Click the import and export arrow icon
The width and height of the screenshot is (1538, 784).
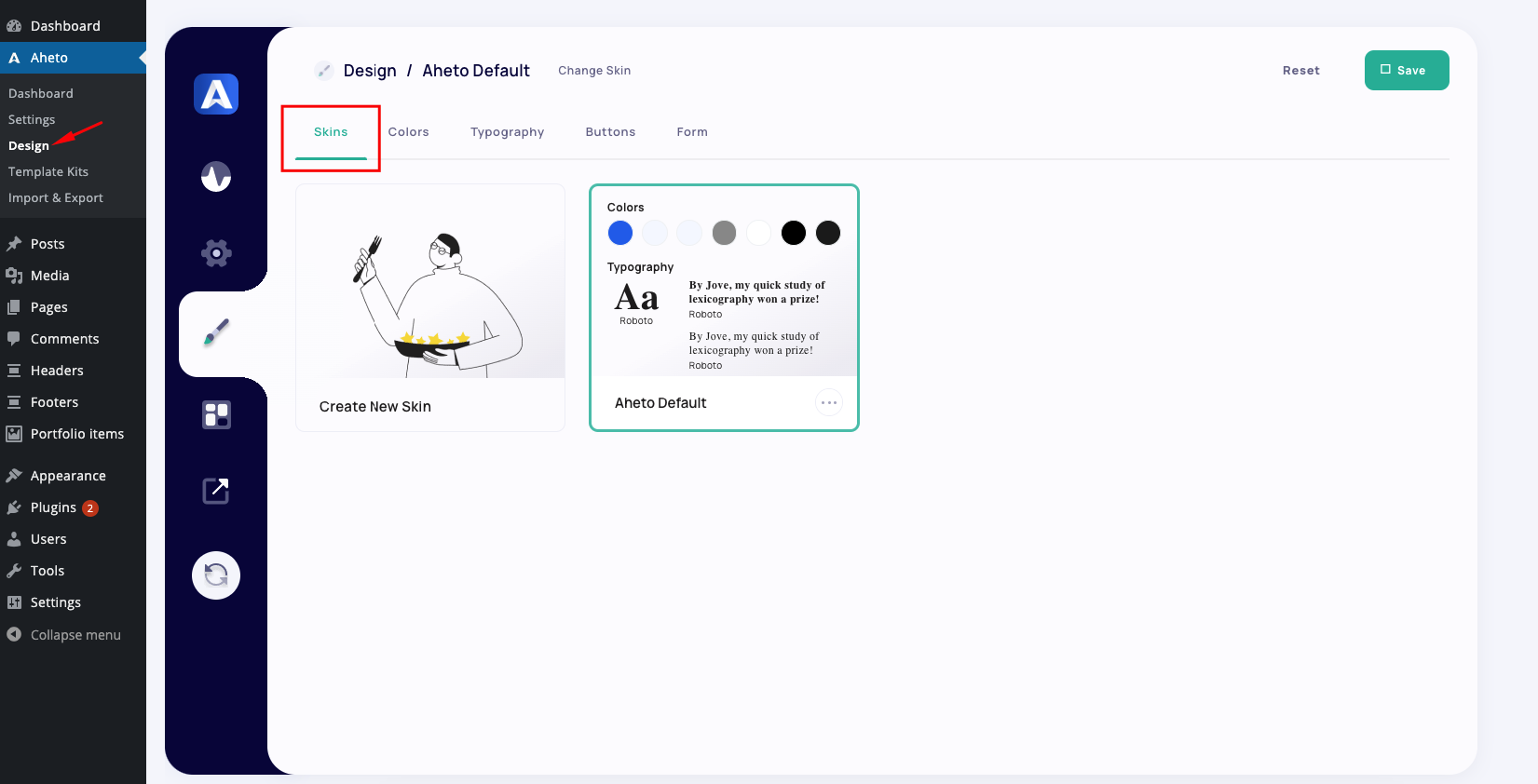click(x=216, y=491)
